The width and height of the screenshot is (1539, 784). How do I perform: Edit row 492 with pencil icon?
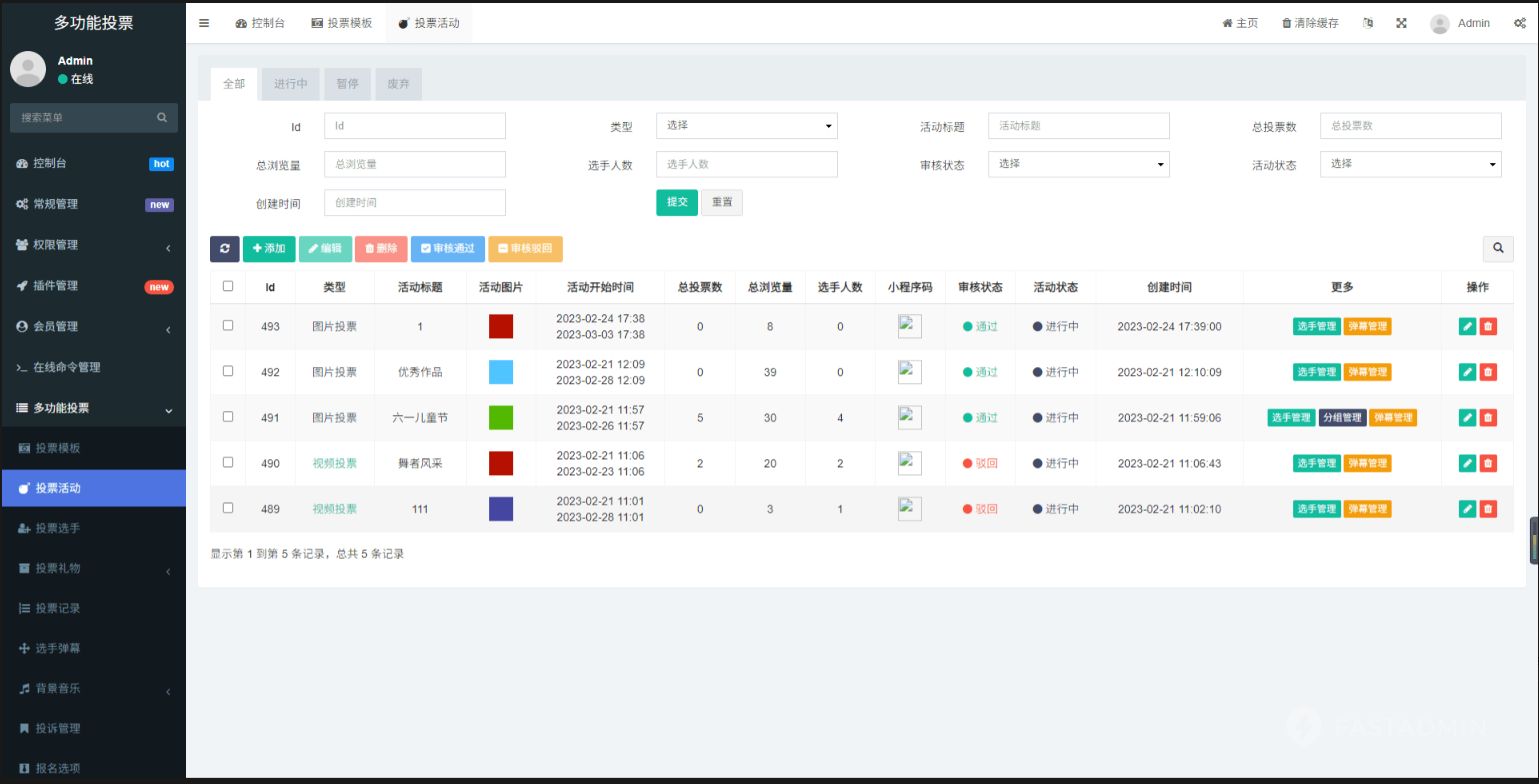point(1467,372)
